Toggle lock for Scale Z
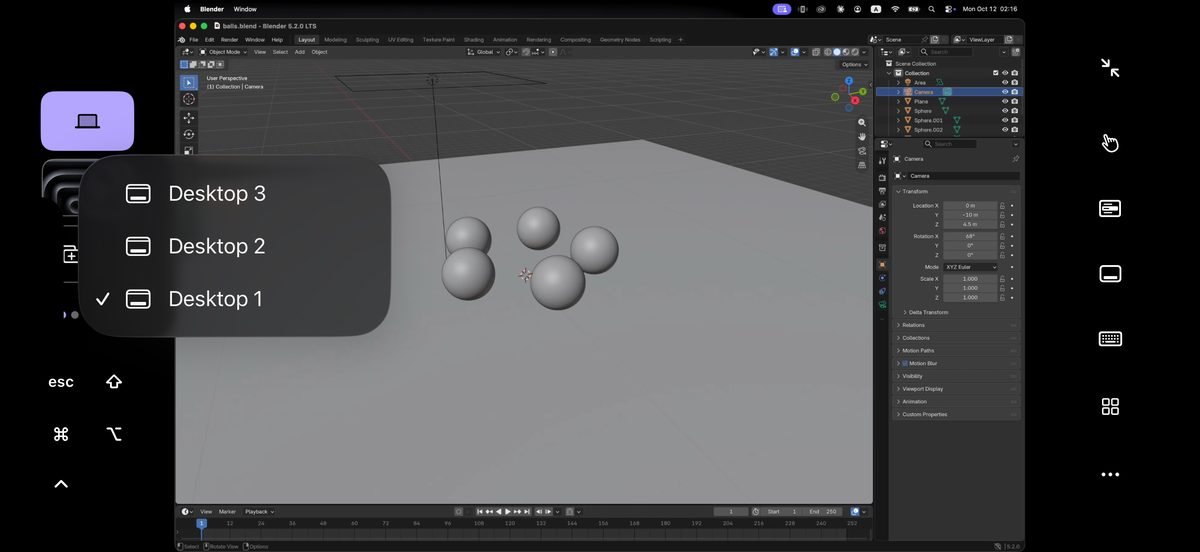The image size is (1200, 552). click(1003, 298)
